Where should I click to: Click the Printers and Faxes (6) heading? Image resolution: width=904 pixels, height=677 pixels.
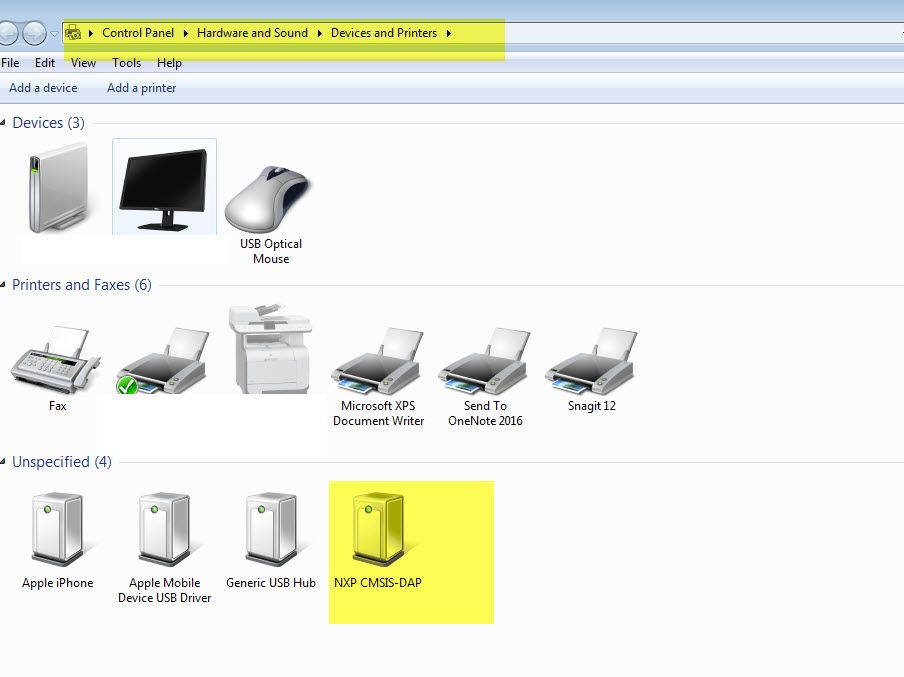tap(82, 285)
